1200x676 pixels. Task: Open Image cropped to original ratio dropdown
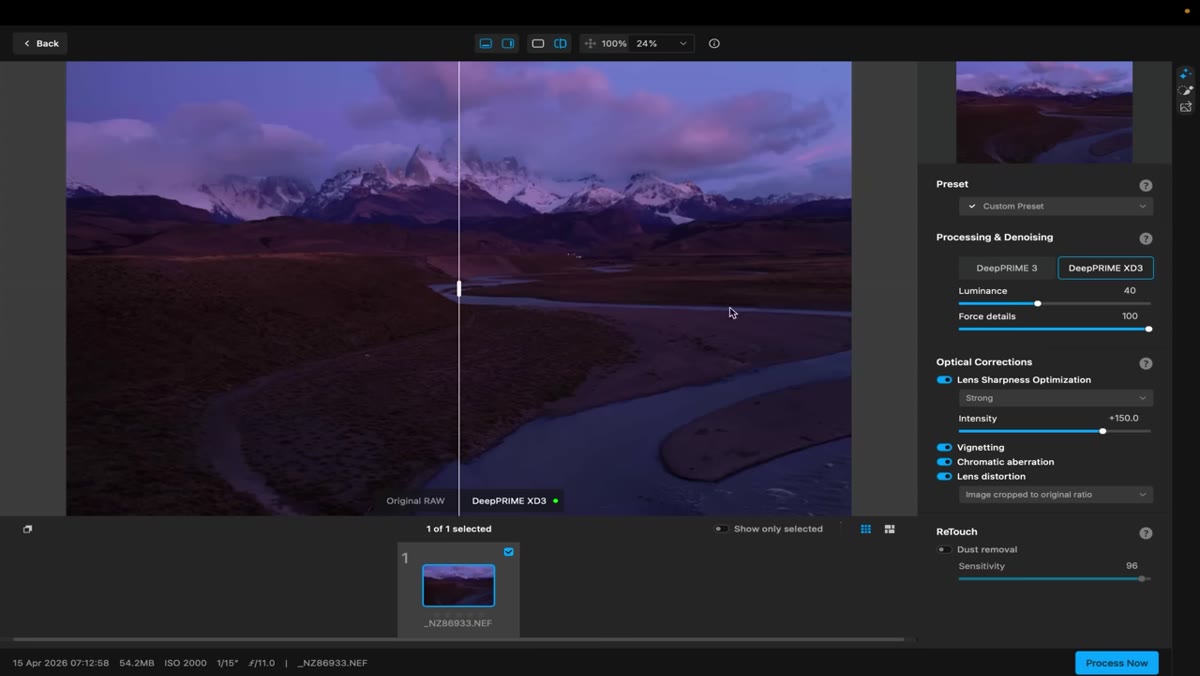(1056, 495)
